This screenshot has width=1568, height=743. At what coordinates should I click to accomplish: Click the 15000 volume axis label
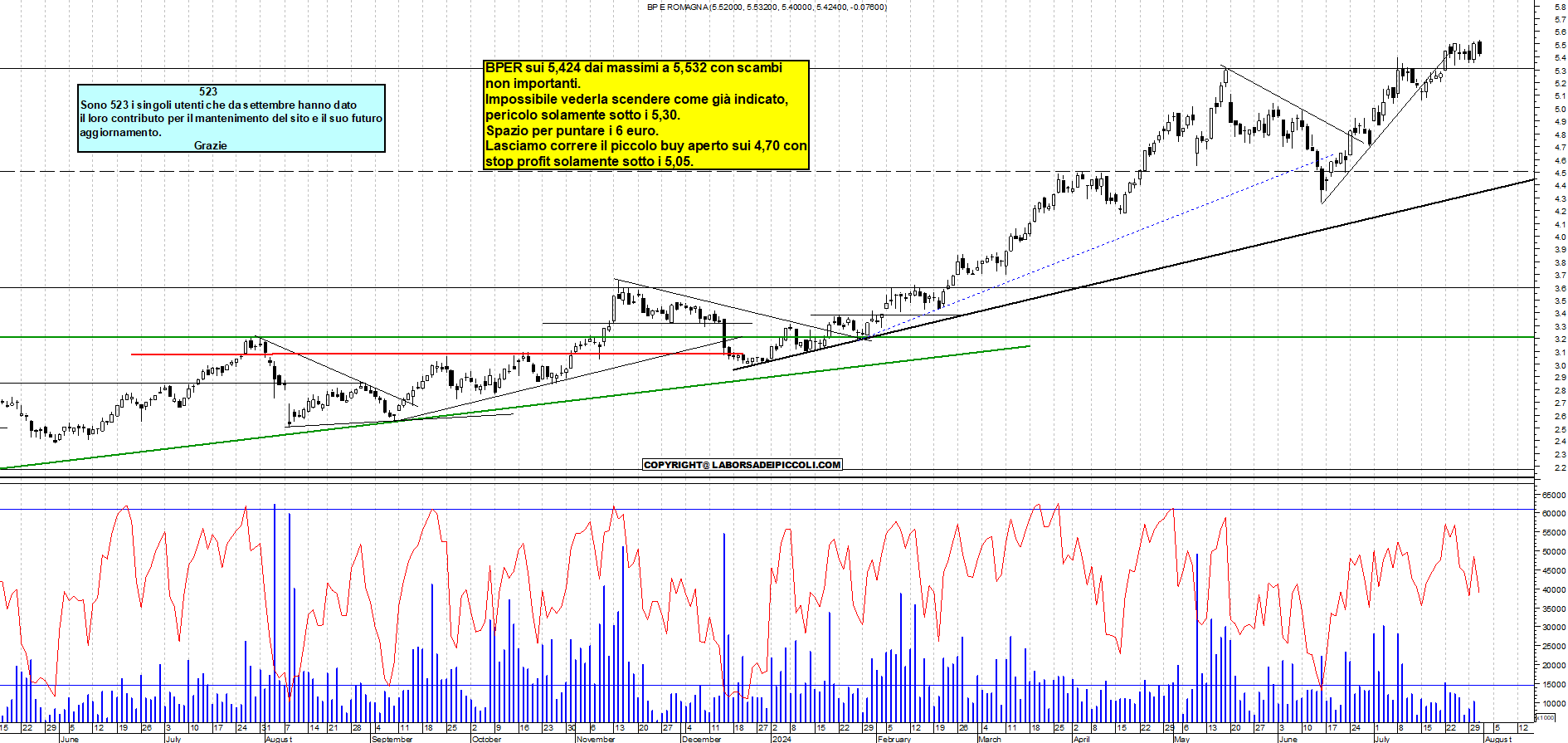1554,685
